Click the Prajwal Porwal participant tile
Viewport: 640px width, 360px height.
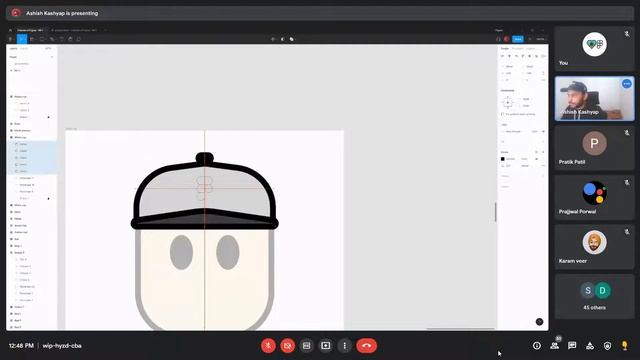tap(594, 197)
